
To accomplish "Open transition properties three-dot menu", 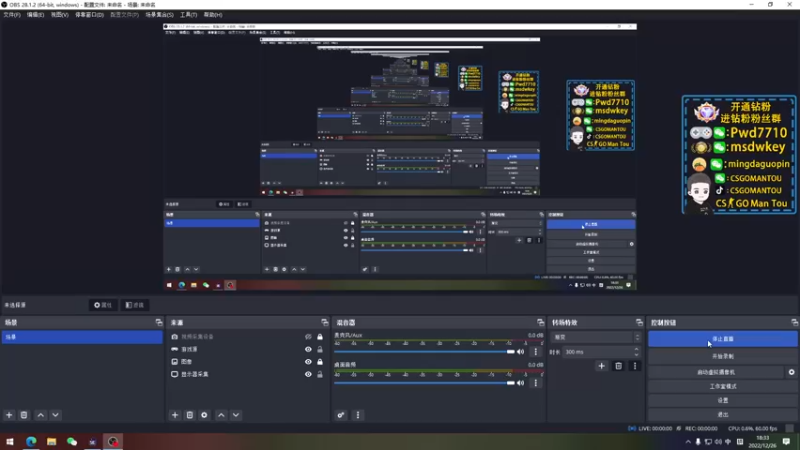I will point(635,366).
